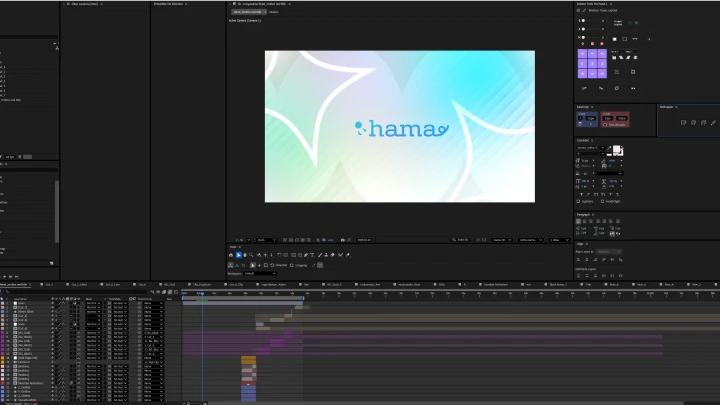Image resolution: width=720 pixels, height=405 pixels.
Task: Click the Paragraph panel tab
Action: pyautogui.click(x=583, y=215)
